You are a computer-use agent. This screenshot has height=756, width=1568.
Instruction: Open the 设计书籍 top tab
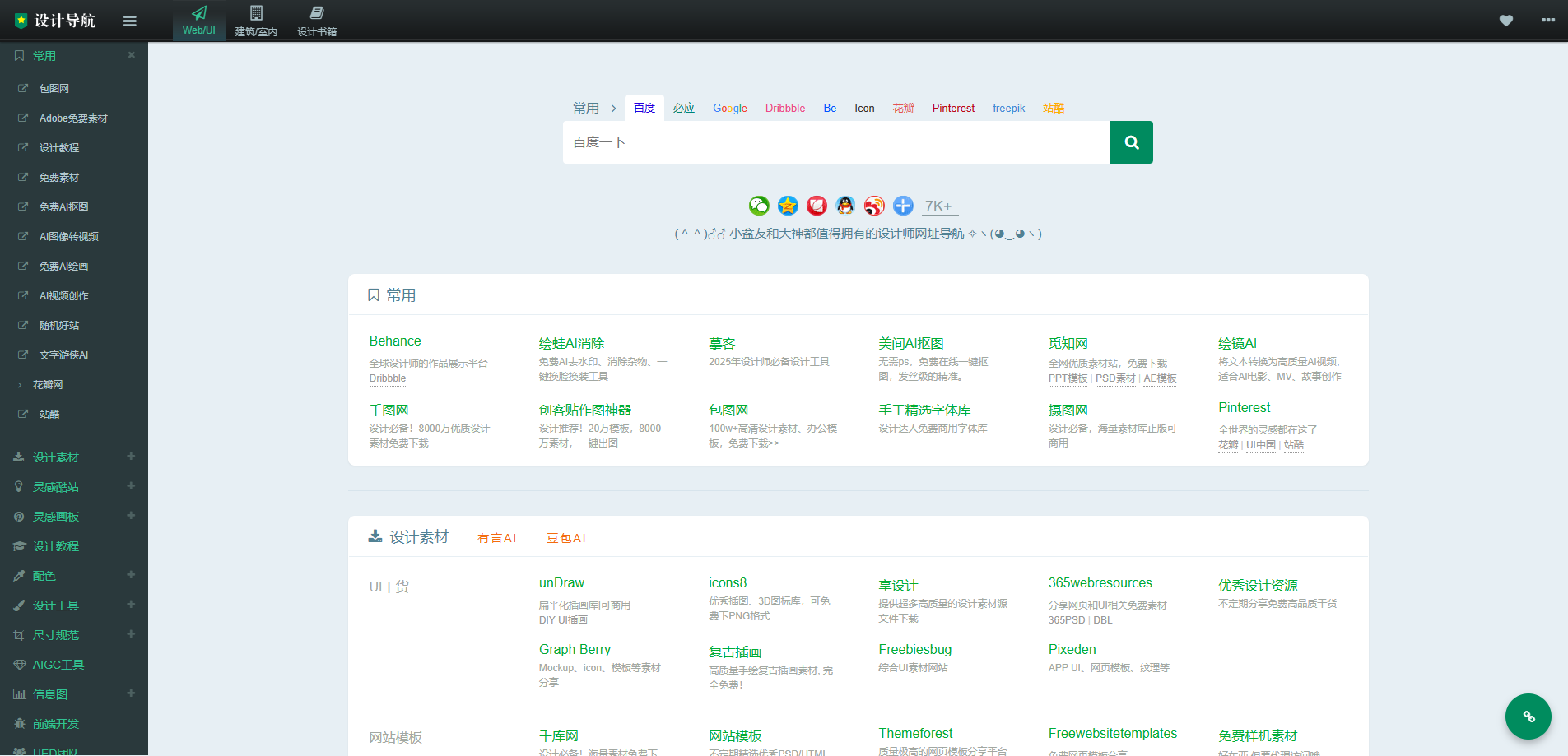click(317, 21)
